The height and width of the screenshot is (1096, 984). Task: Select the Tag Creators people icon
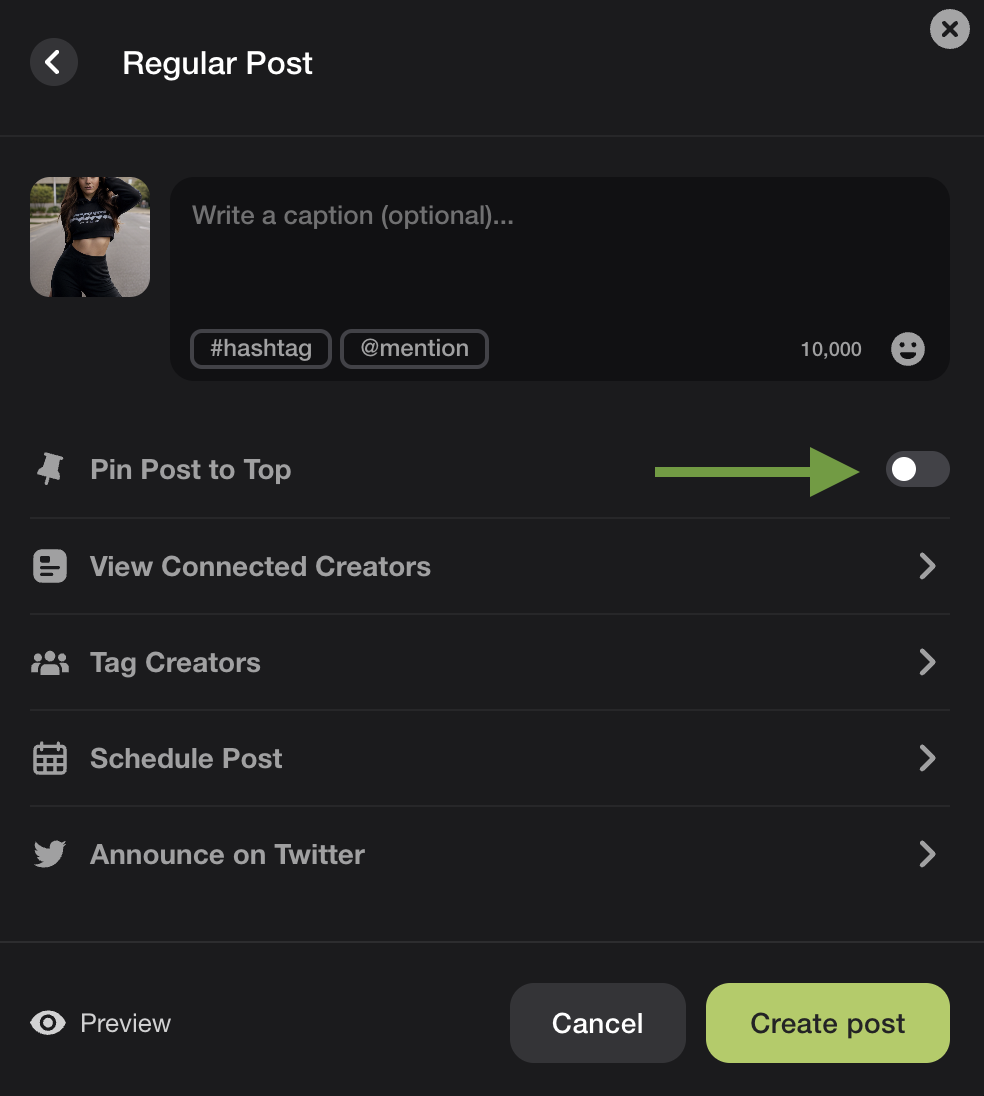[x=49, y=662]
